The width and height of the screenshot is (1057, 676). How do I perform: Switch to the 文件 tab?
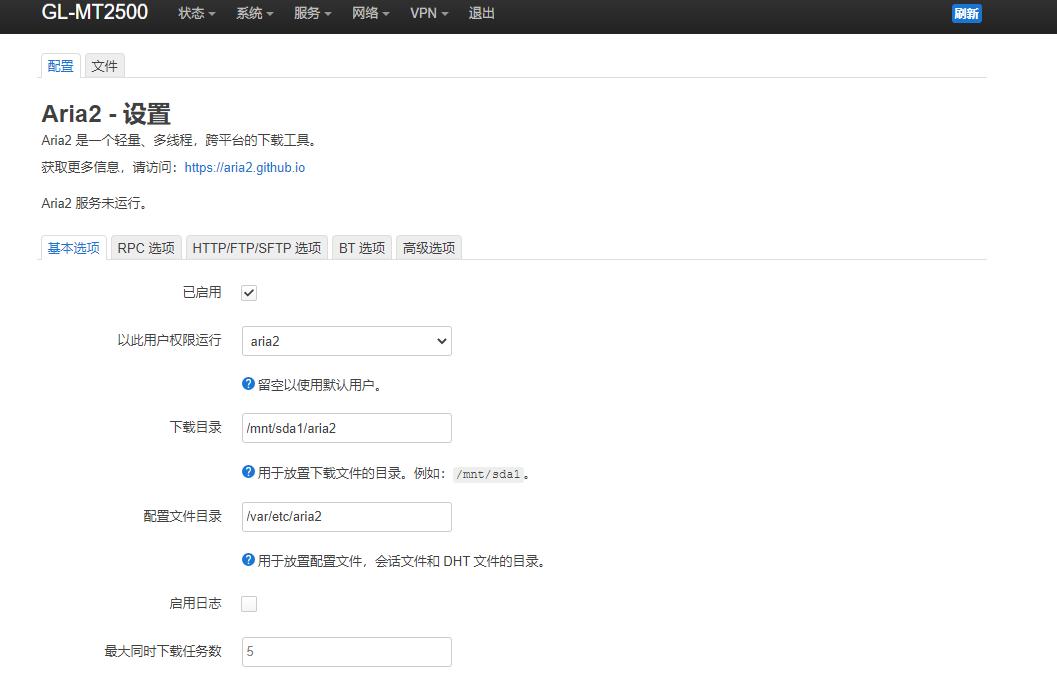[105, 65]
